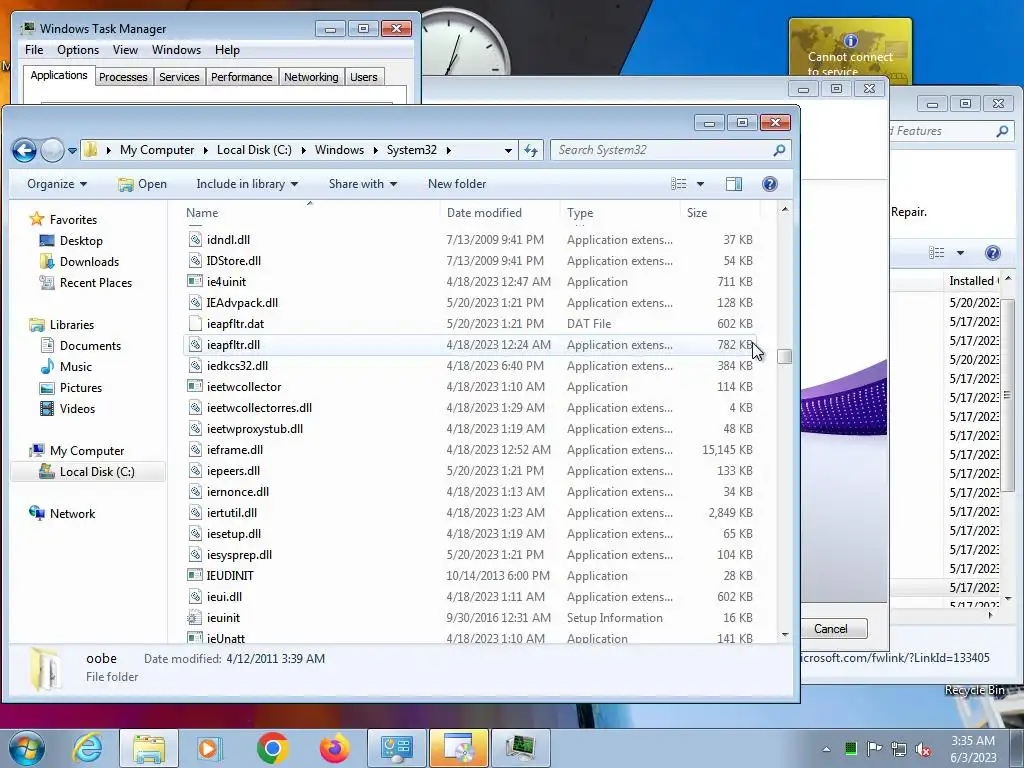Click the Refresh button beside the address bar
The image size is (1024, 768).
click(x=531, y=150)
